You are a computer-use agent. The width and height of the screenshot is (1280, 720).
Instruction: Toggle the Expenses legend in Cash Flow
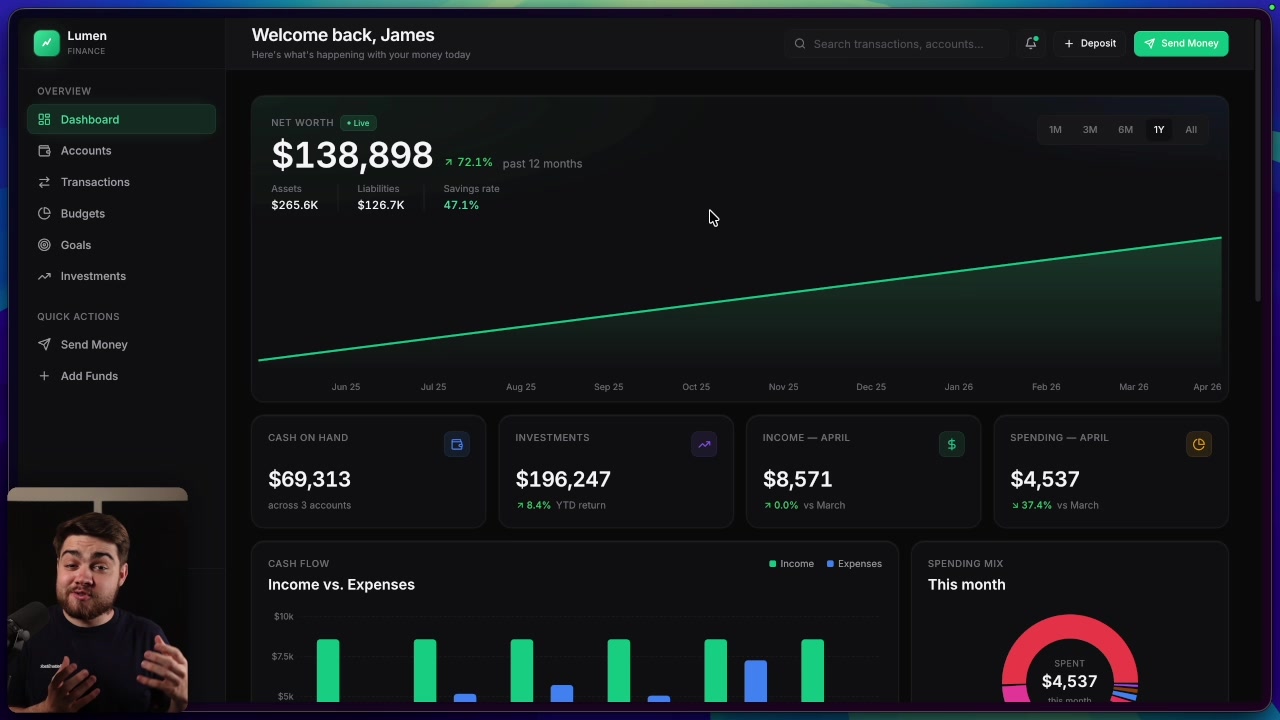pyautogui.click(x=854, y=563)
